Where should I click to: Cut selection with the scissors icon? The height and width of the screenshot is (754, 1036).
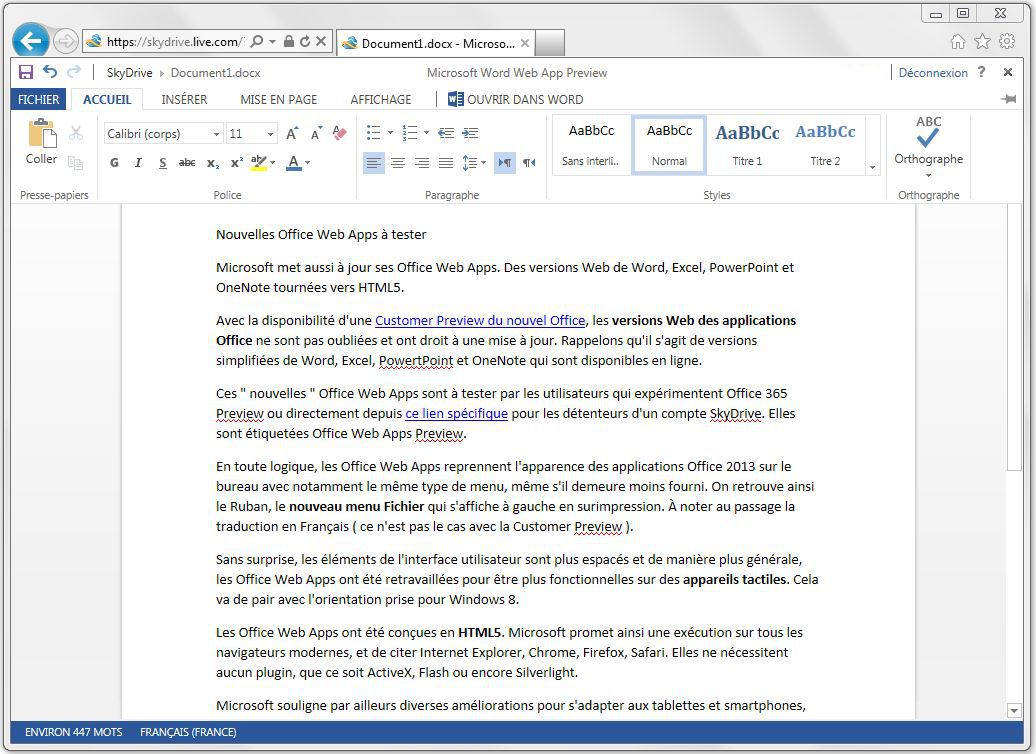pos(76,133)
